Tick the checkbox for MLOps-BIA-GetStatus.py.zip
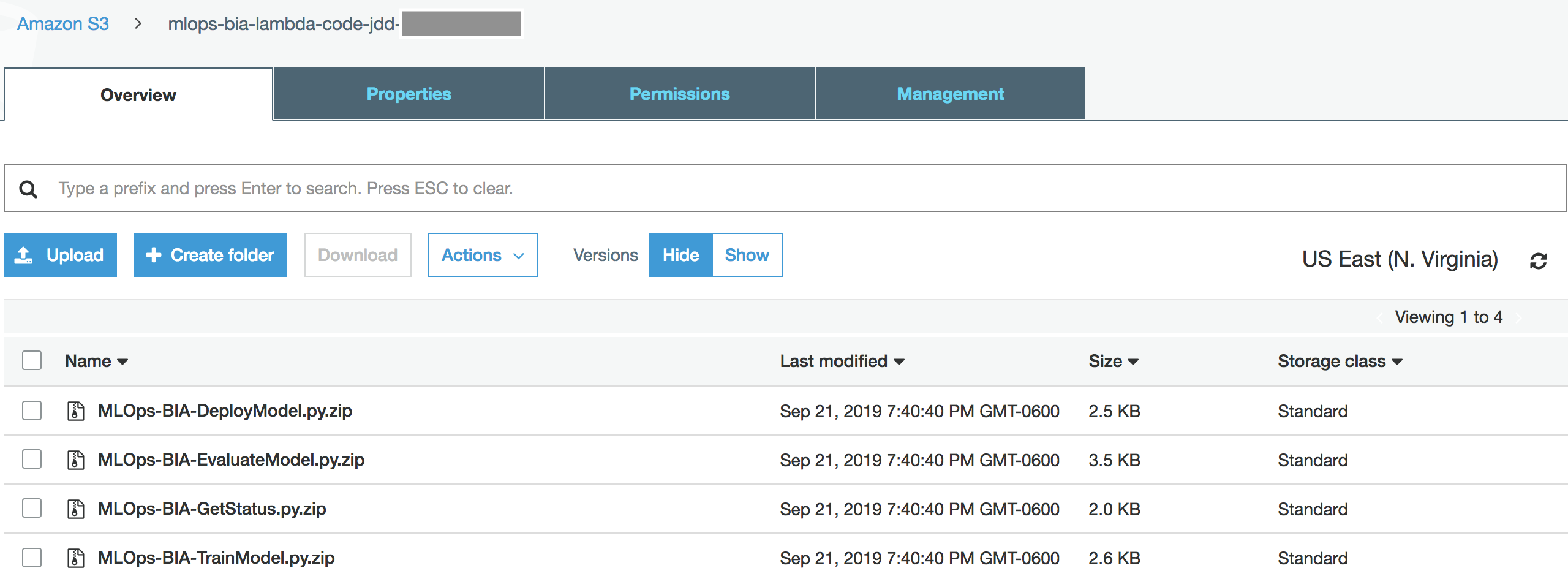This screenshot has height=587, width=1568. [x=32, y=509]
